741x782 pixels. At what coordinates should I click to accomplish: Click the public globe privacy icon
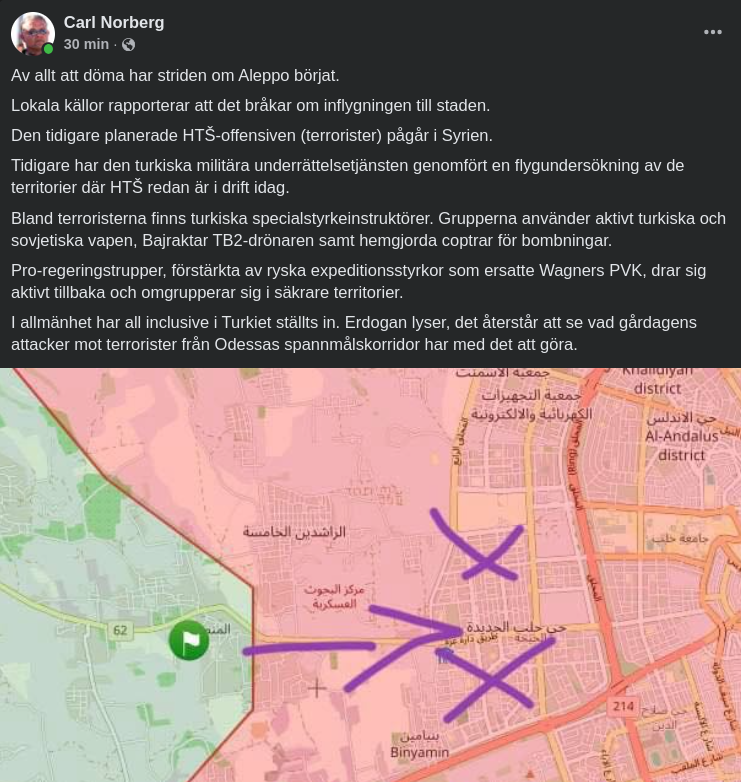128,44
